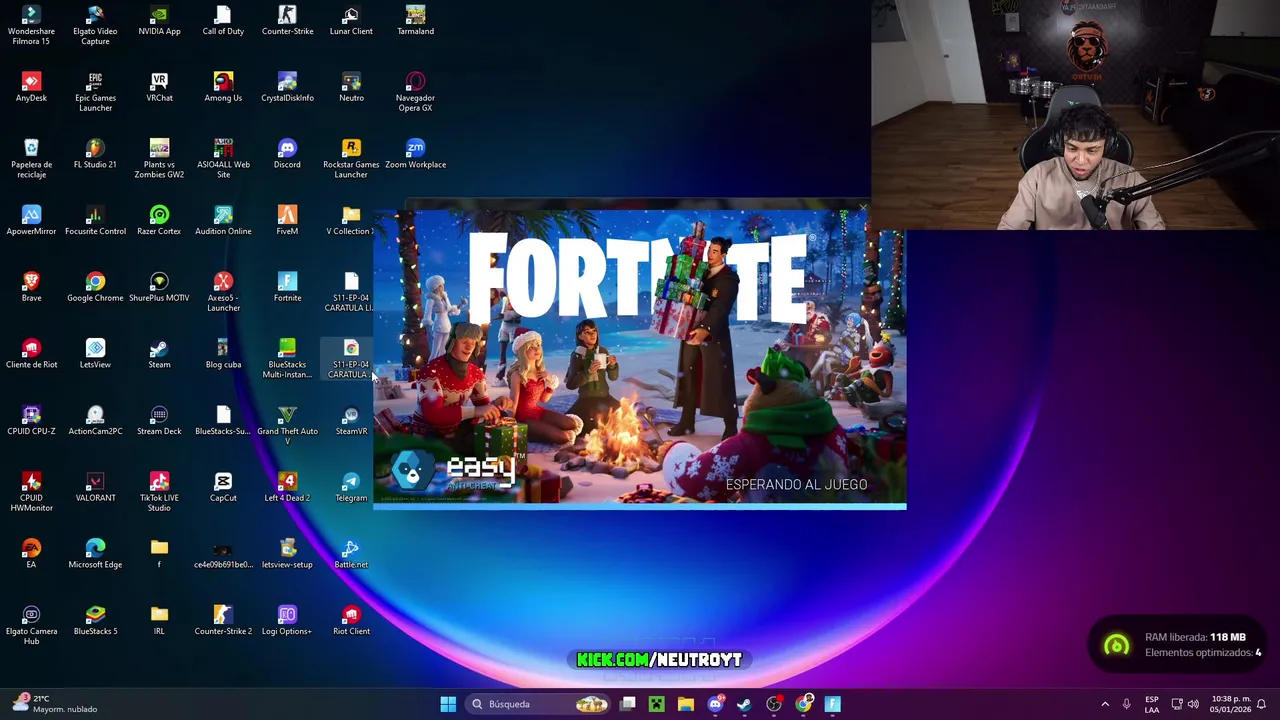Open the Windows Start menu
The image size is (1280, 720).
pos(448,704)
